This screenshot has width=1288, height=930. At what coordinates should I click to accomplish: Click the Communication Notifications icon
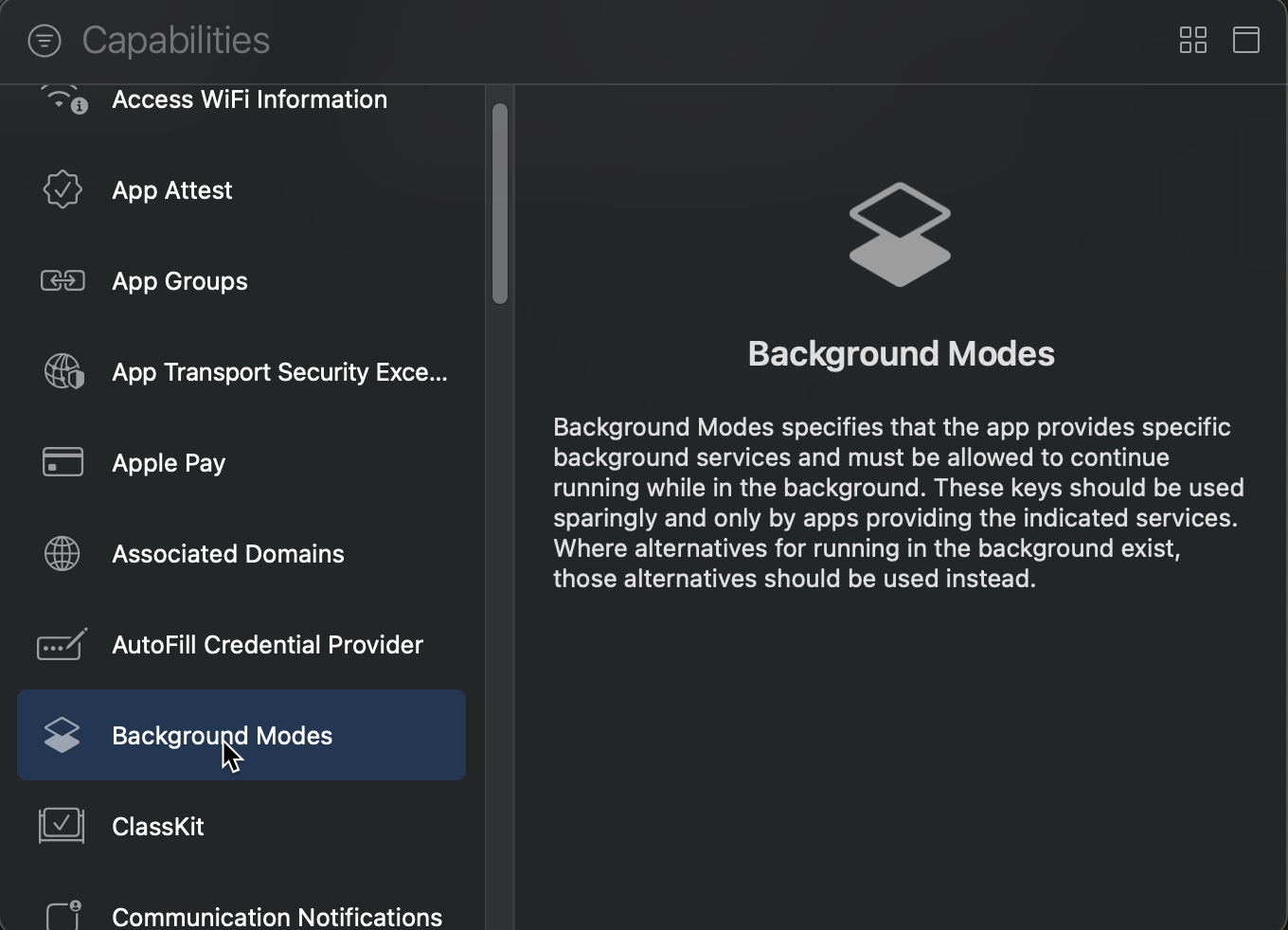coord(63,915)
